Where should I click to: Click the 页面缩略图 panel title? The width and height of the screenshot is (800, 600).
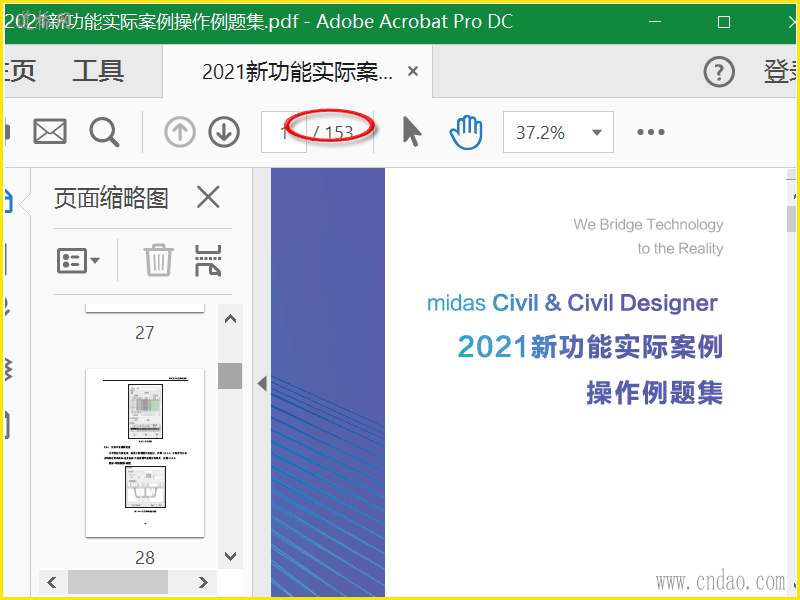pos(111,197)
